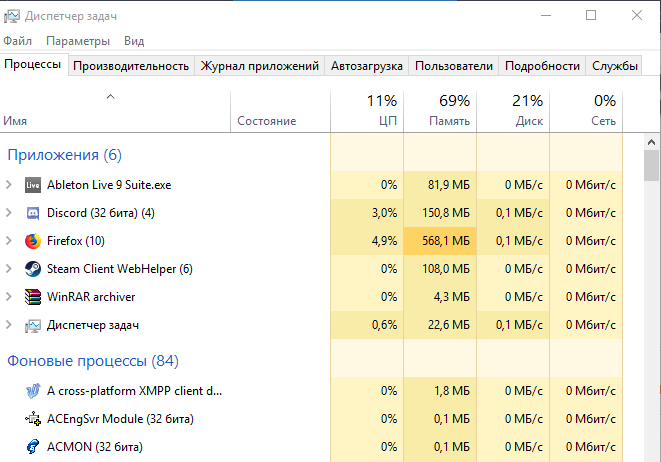Sort processes by ЦП column header
The width and height of the screenshot is (661, 462).
(x=367, y=110)
